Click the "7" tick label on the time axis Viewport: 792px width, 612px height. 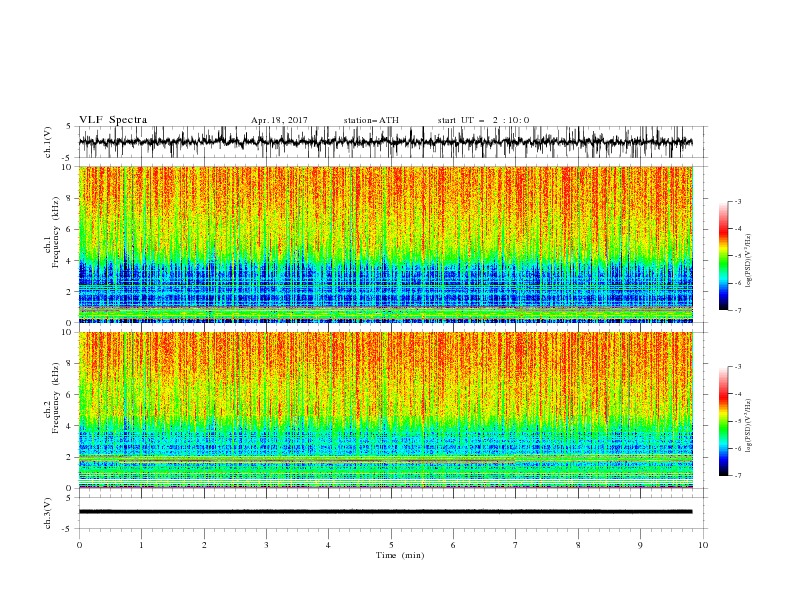coord(516,545)
